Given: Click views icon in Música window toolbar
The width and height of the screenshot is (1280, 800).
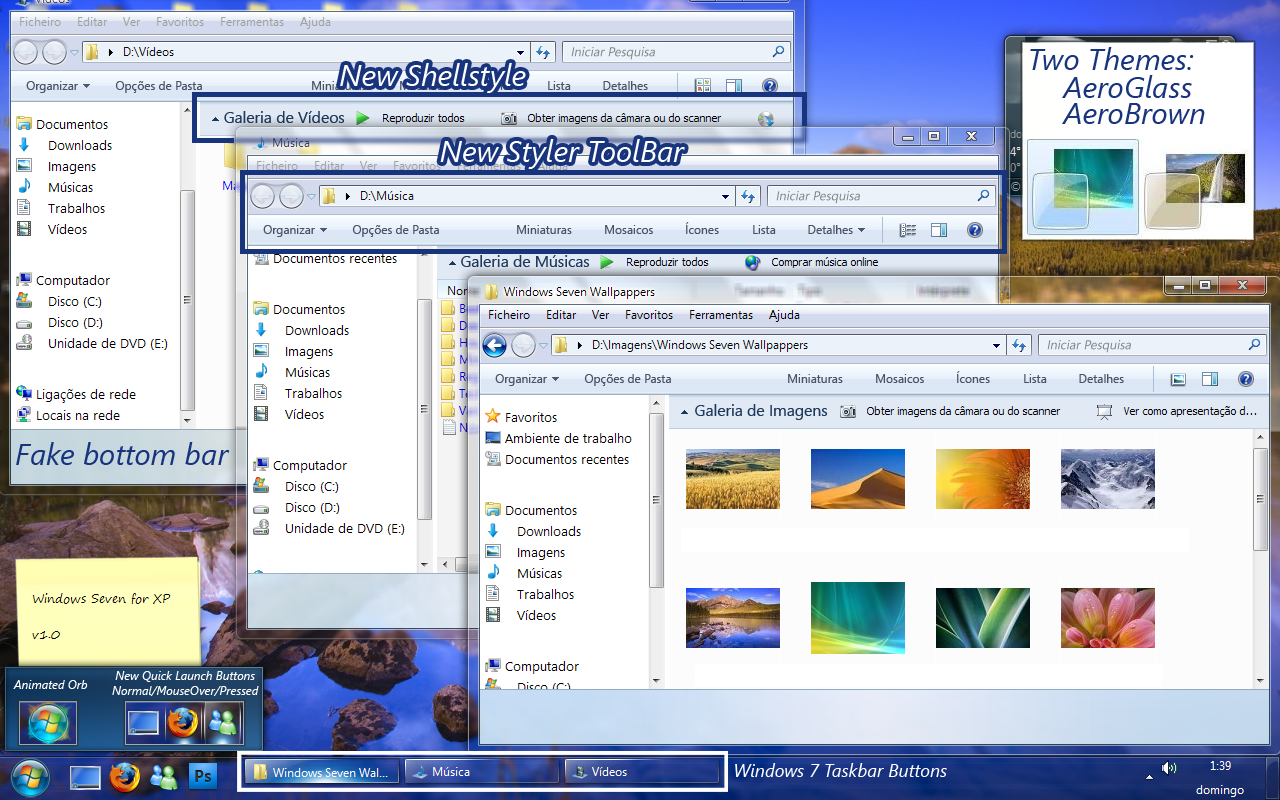Looking at the screenshot, I should [908, 230].
